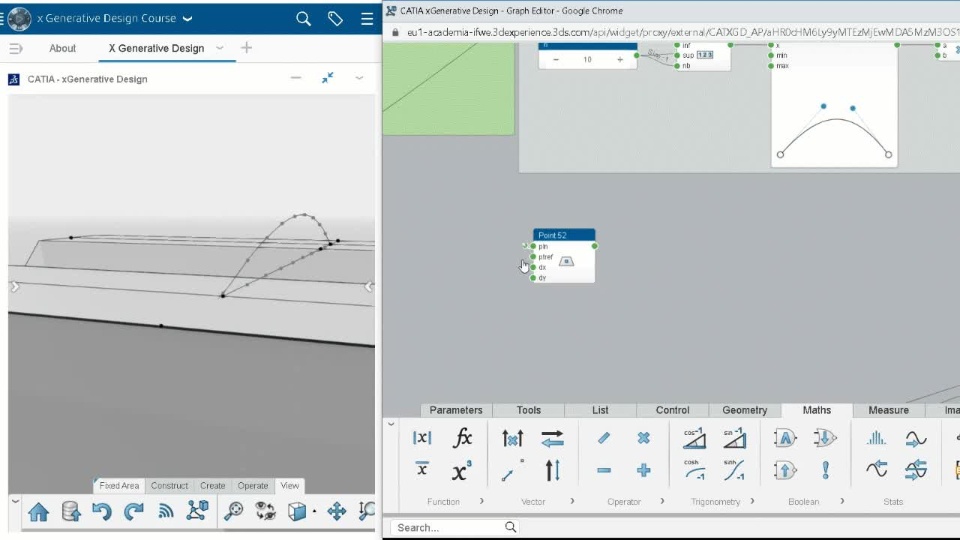Switch to the Tools tab

528,410
